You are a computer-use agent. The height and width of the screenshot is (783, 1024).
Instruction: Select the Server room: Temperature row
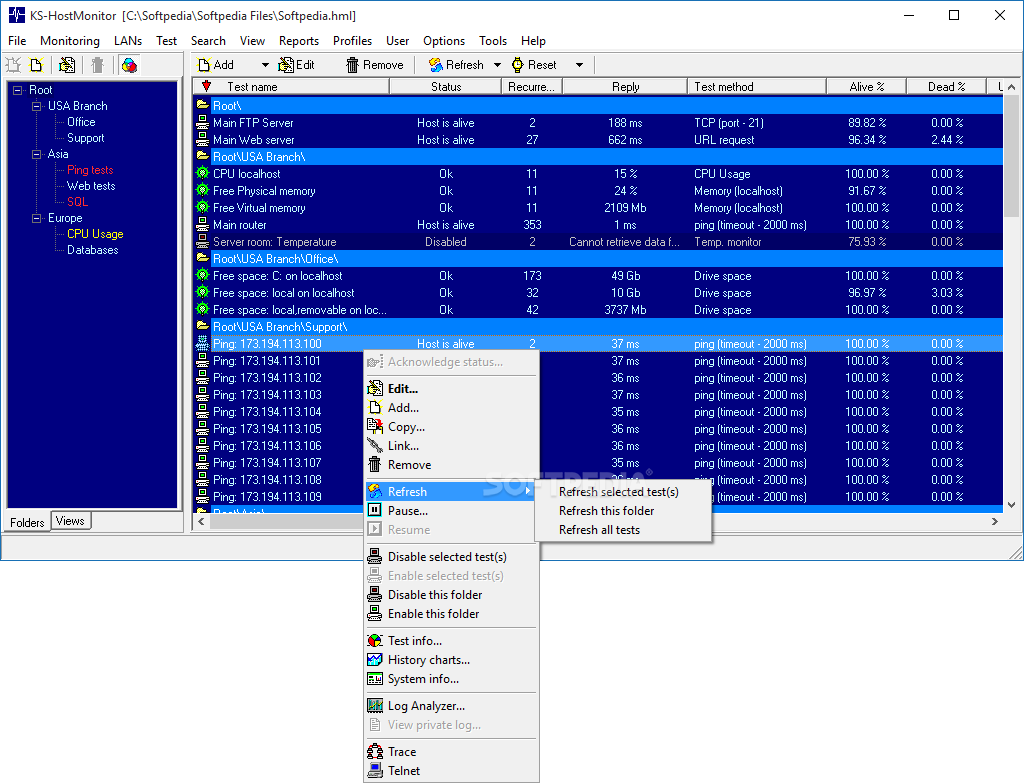[x=598, y=242]
